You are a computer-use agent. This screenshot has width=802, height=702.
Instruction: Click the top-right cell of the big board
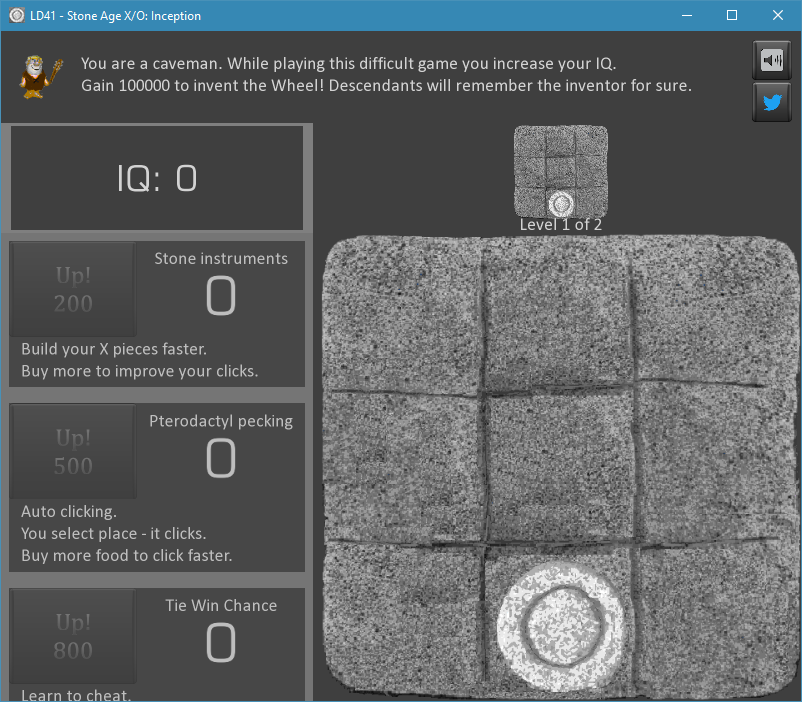click(x=714, y=310)
